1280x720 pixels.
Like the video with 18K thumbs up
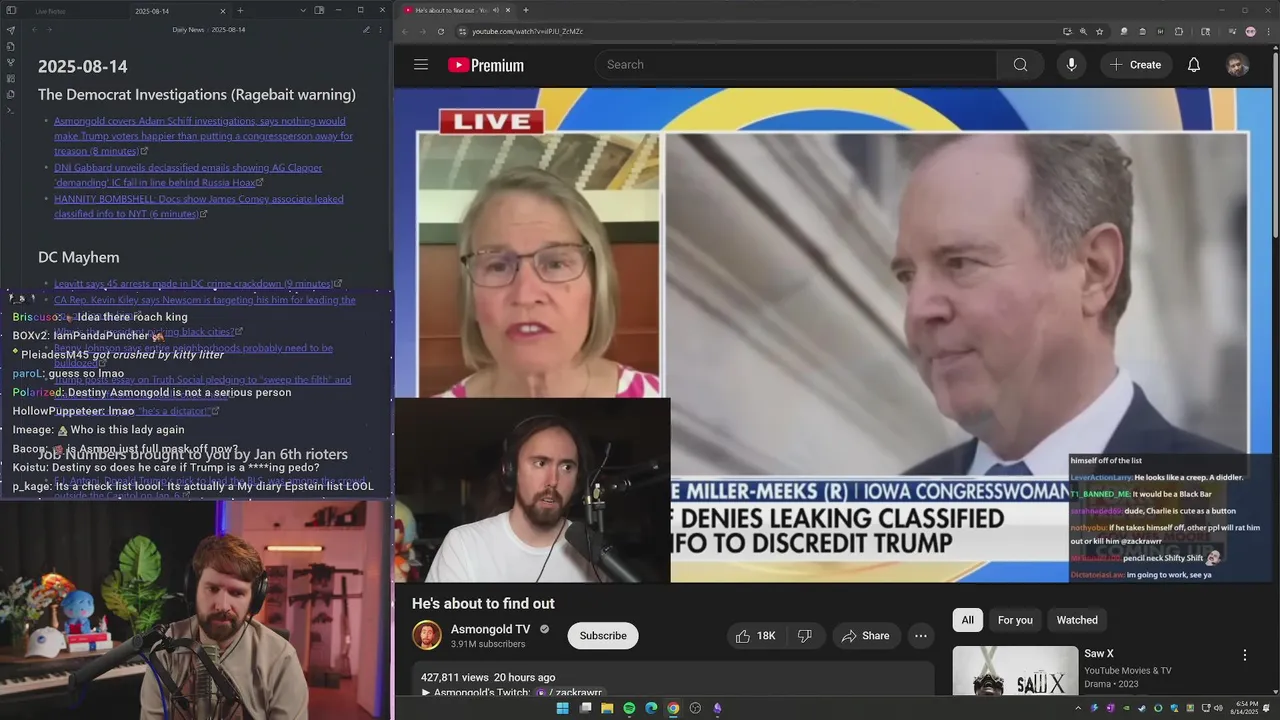[755, 636]
